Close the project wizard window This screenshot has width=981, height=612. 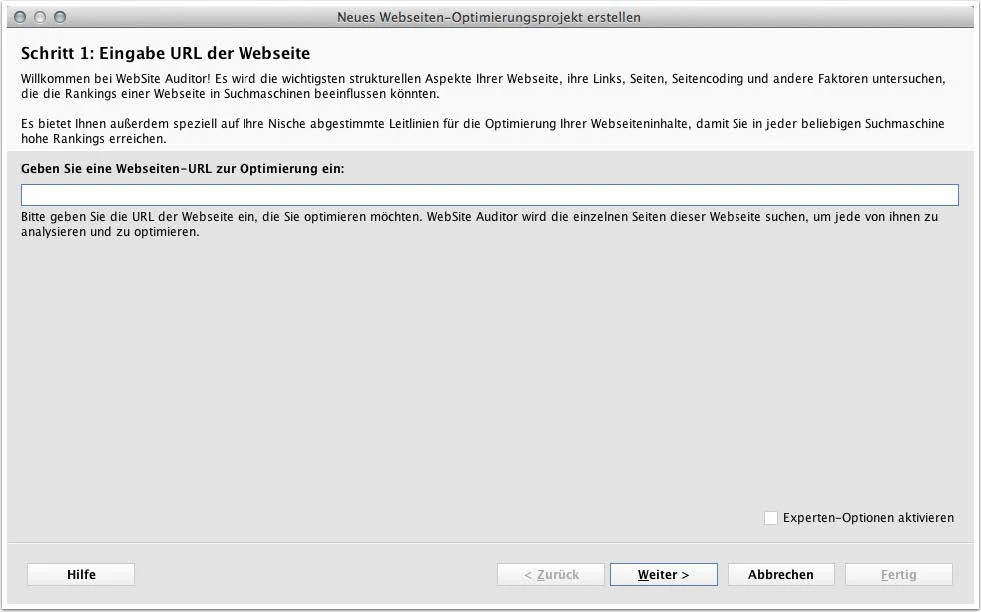tap(20, 17)
